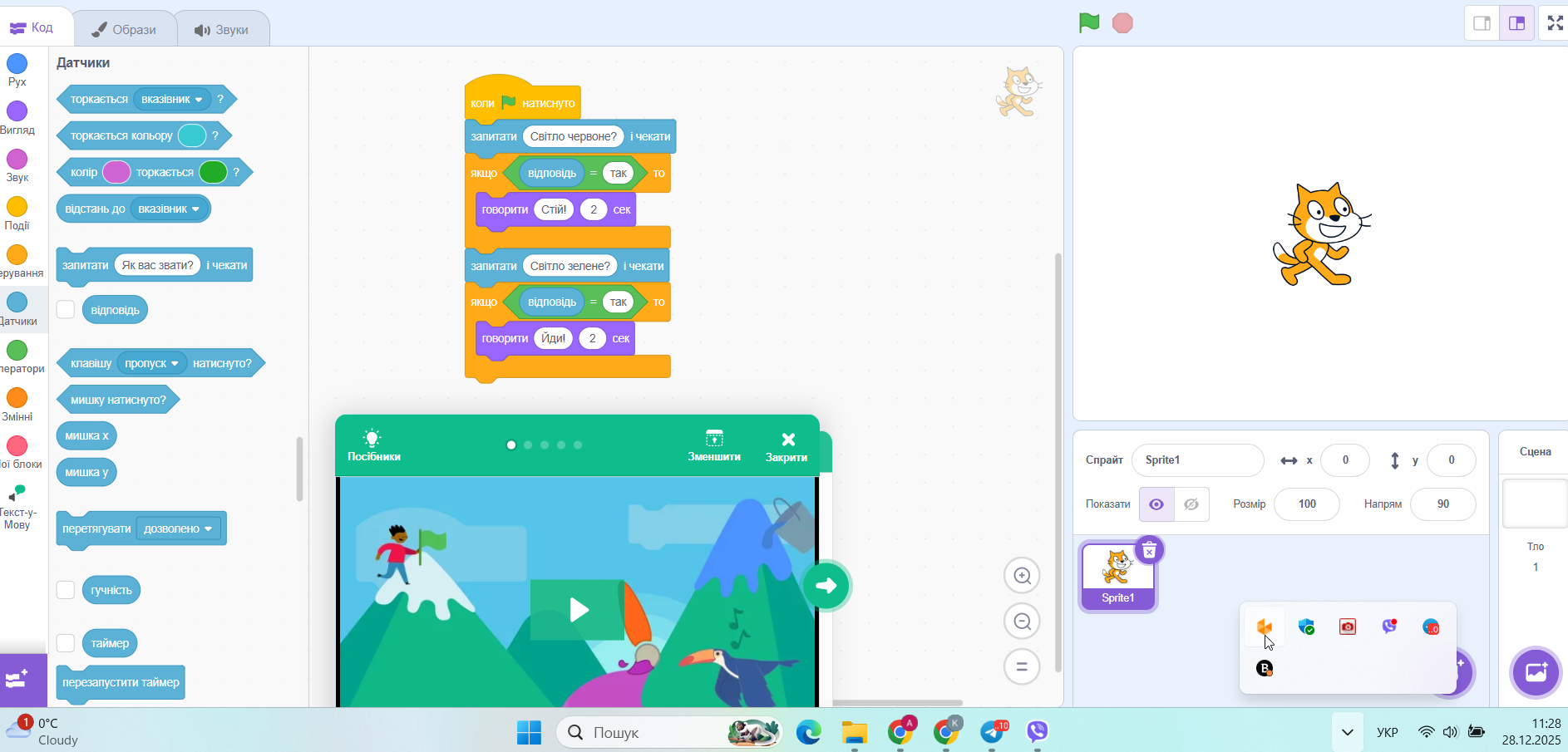
Task: Click the перезапустити таймер block
Action: (x=121, y=683)
